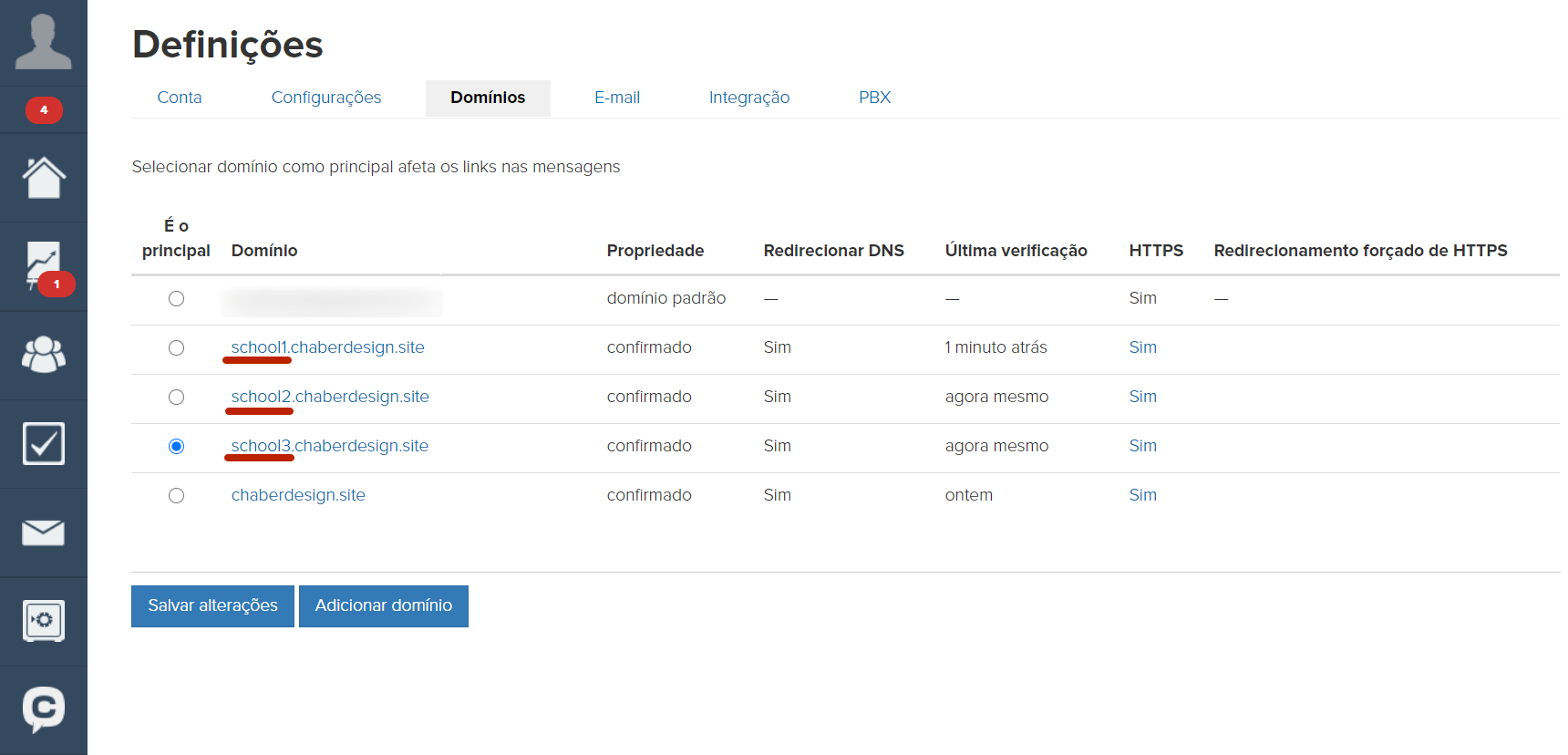Viewport: 1568px width, 755px height.
Task: Open the chat bubble icon at bottom
Action: tap(44, 708)
